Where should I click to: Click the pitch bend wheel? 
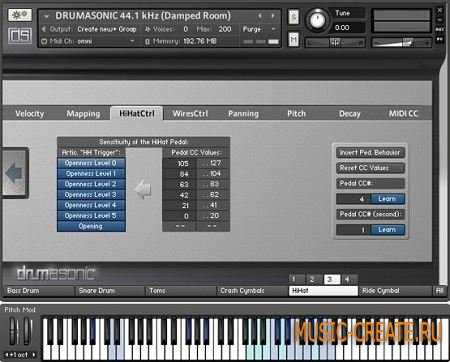(x=14, y=330)
